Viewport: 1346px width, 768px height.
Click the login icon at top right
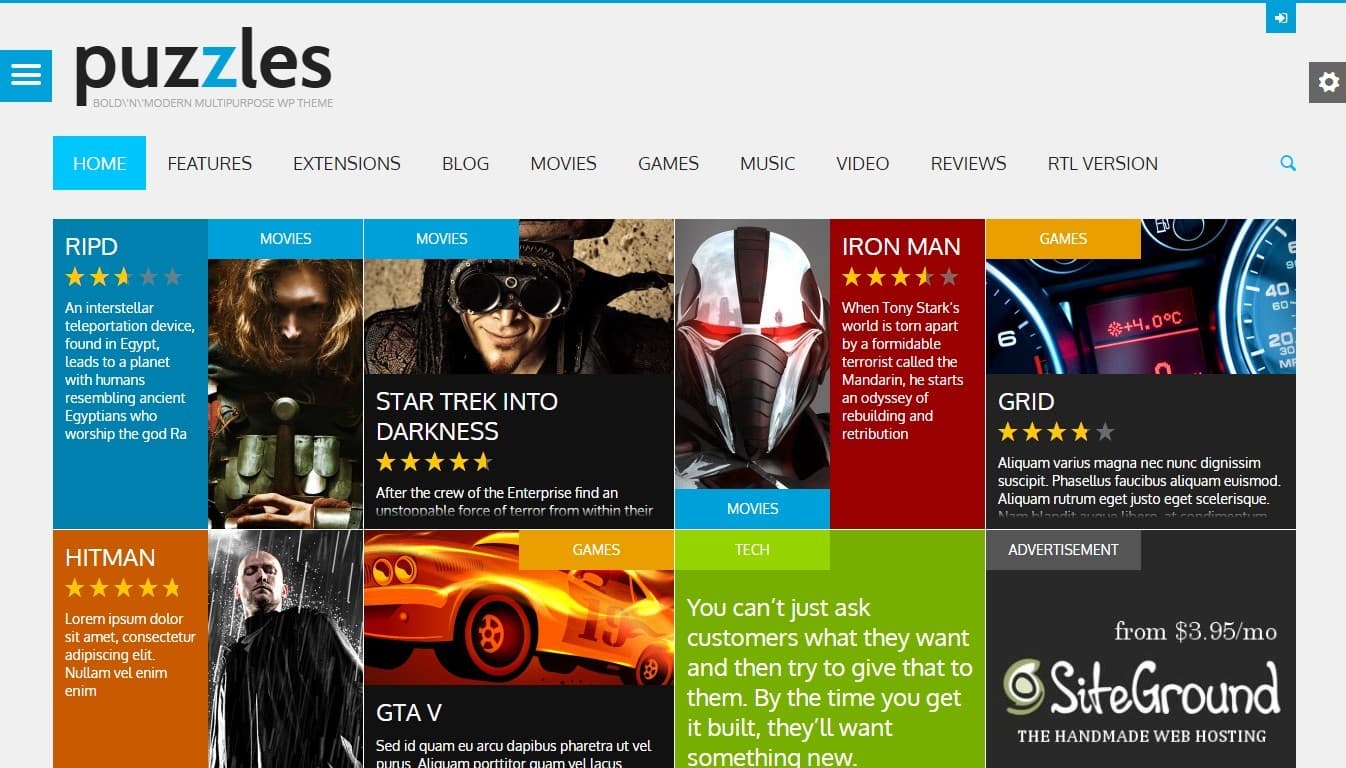1280,18
